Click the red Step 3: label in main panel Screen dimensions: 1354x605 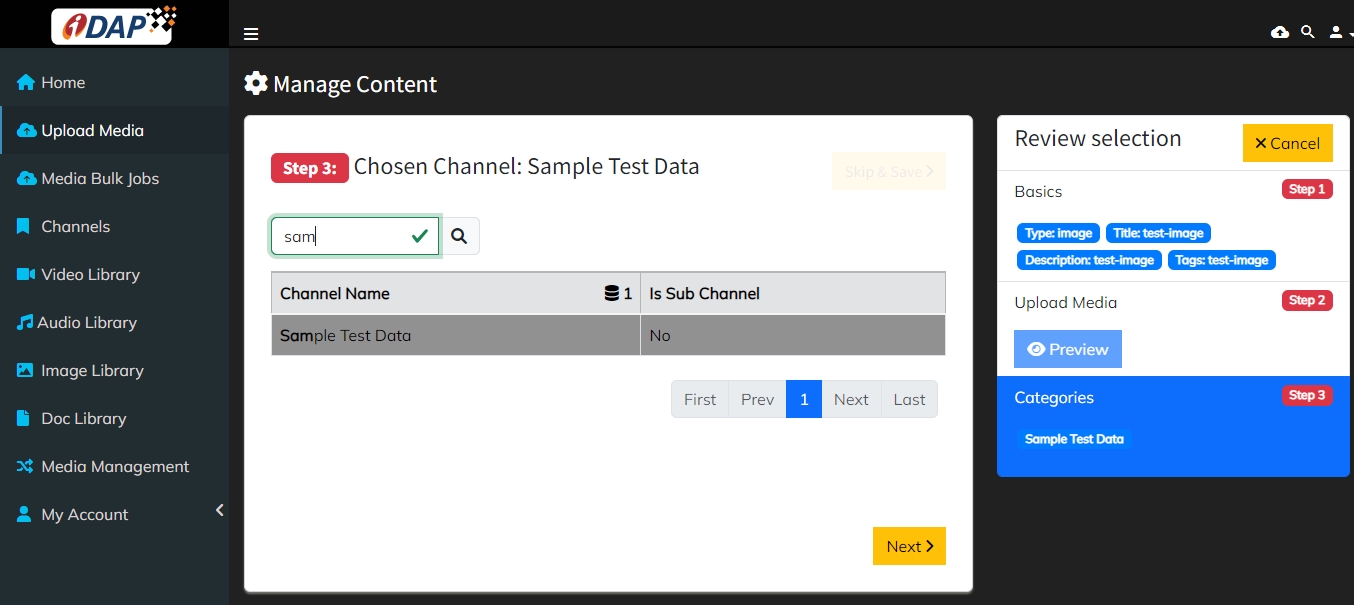coord(310,168)
